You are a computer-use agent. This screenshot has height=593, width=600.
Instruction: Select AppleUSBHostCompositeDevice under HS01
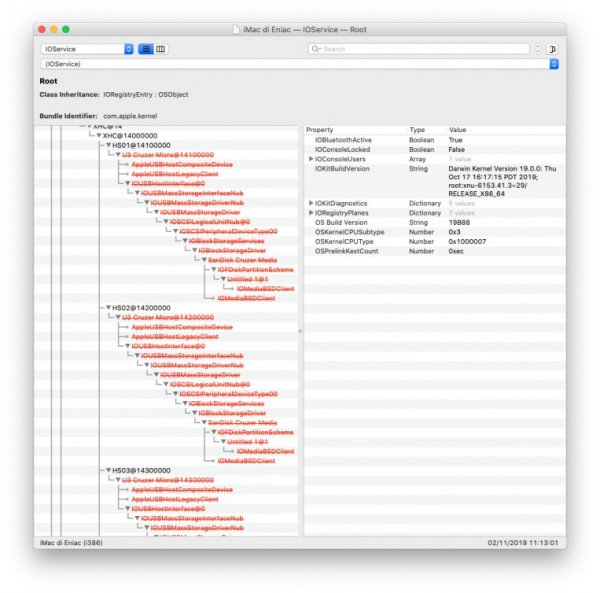point(182,165)
